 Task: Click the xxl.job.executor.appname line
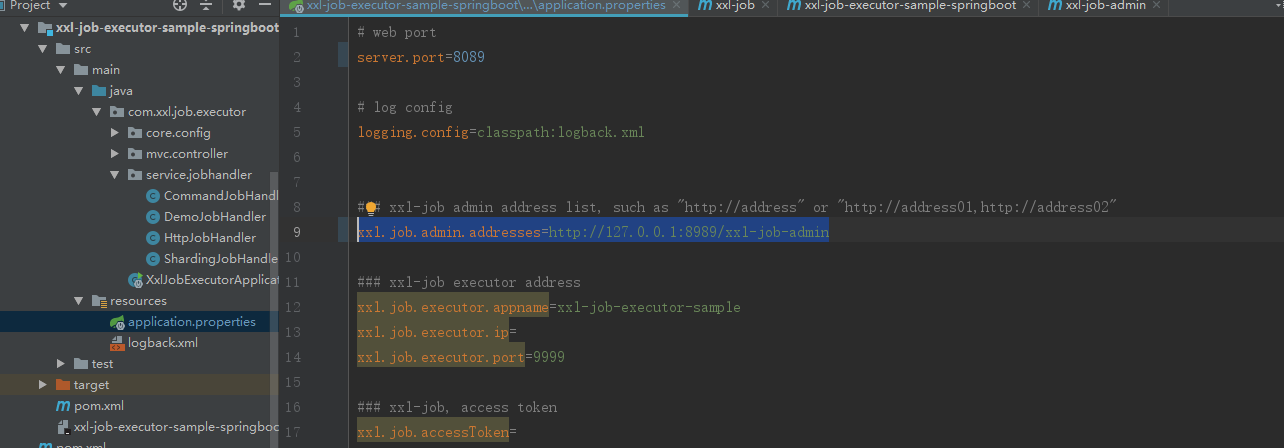[549, 308]
